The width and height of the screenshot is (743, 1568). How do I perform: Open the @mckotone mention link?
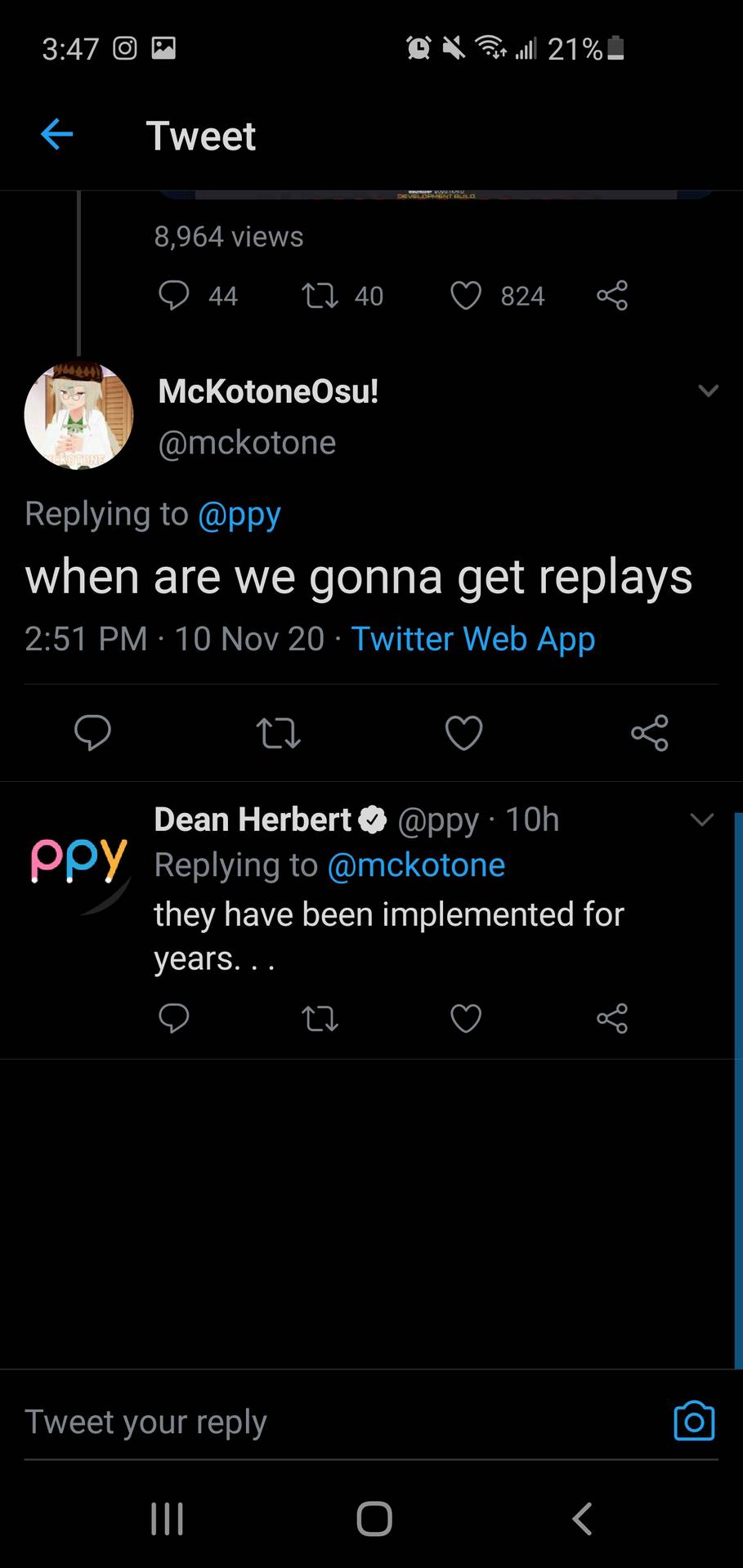416,865
